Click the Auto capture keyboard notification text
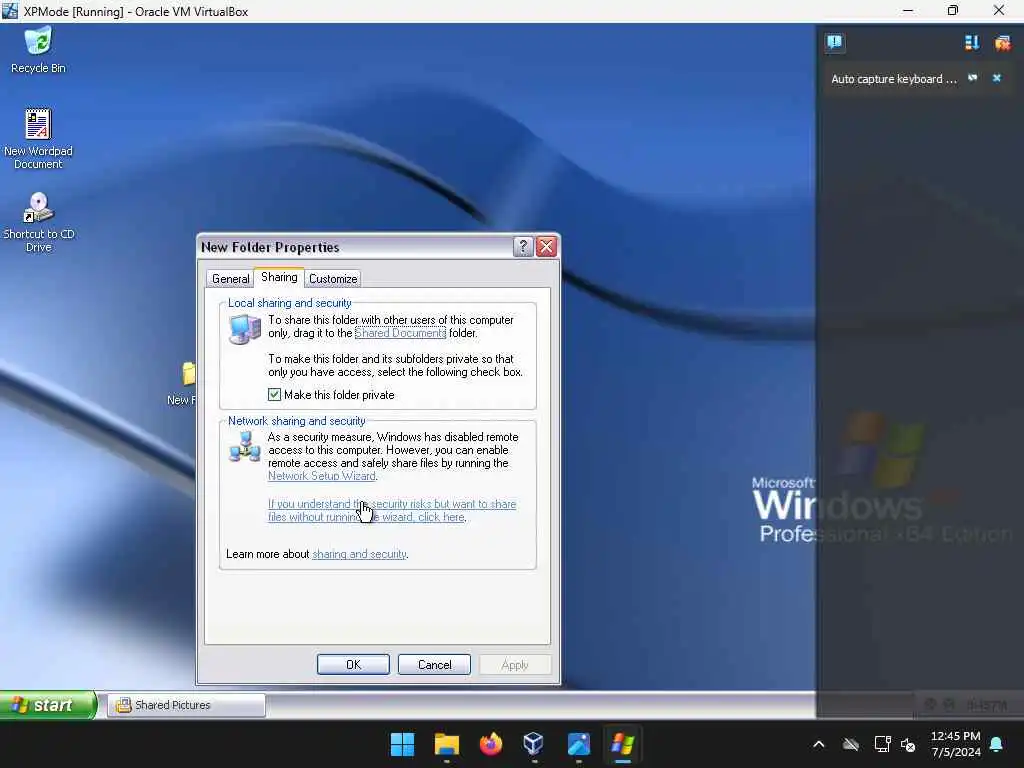The image size is (1024, 768). [x=893, y=79]
